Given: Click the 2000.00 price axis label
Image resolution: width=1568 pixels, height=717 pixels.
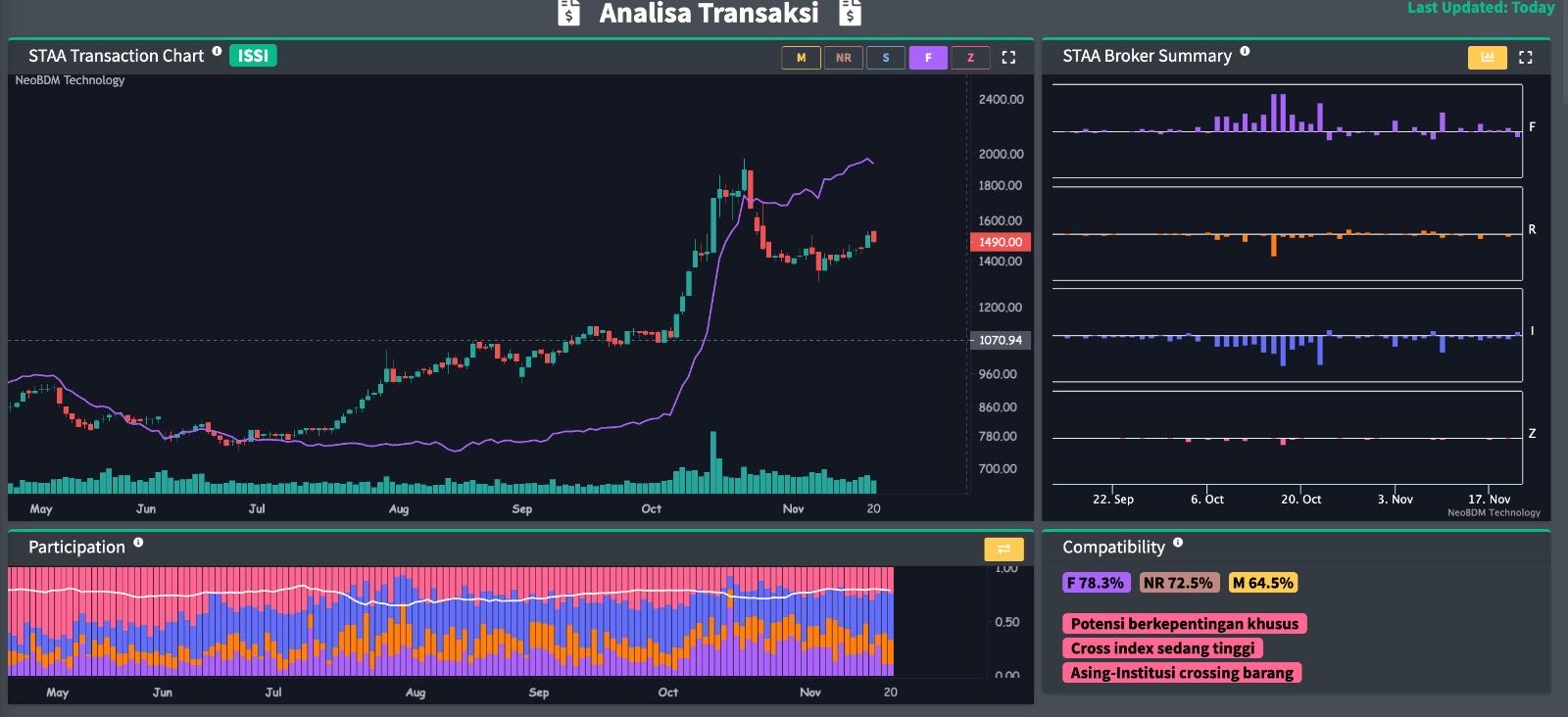Looking at the screenshot, I should pos(1001,154).
